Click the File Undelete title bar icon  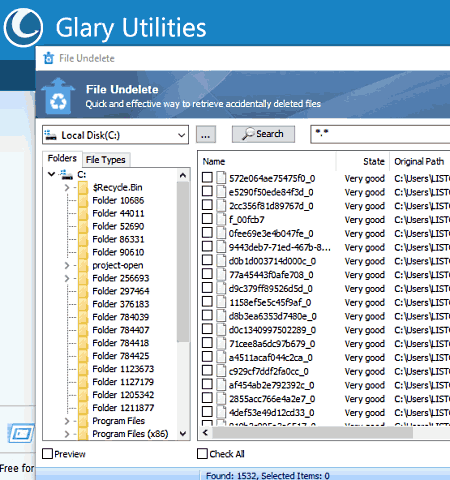[x=49, y=58]
